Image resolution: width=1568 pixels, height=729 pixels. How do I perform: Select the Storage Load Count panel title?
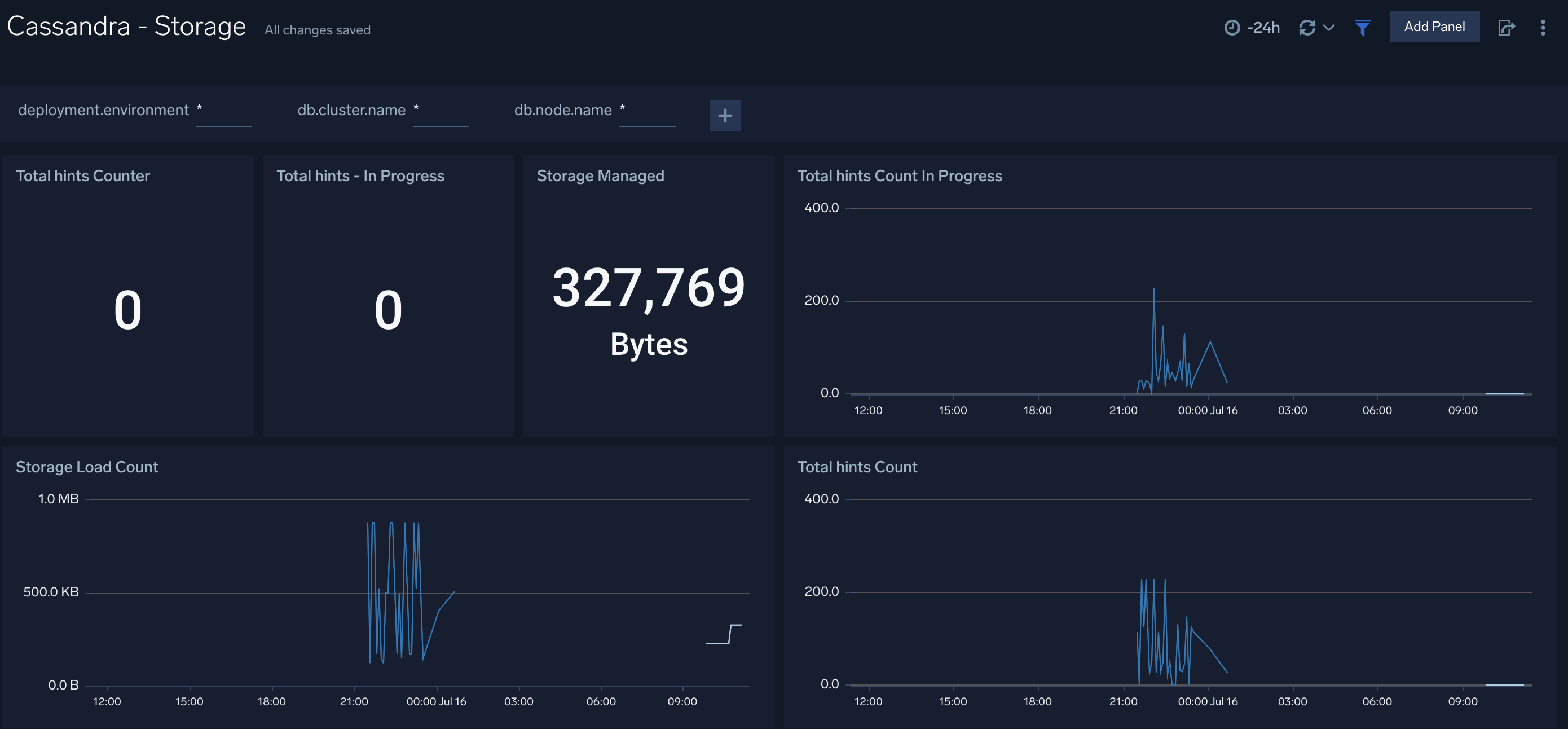point(87,467)
